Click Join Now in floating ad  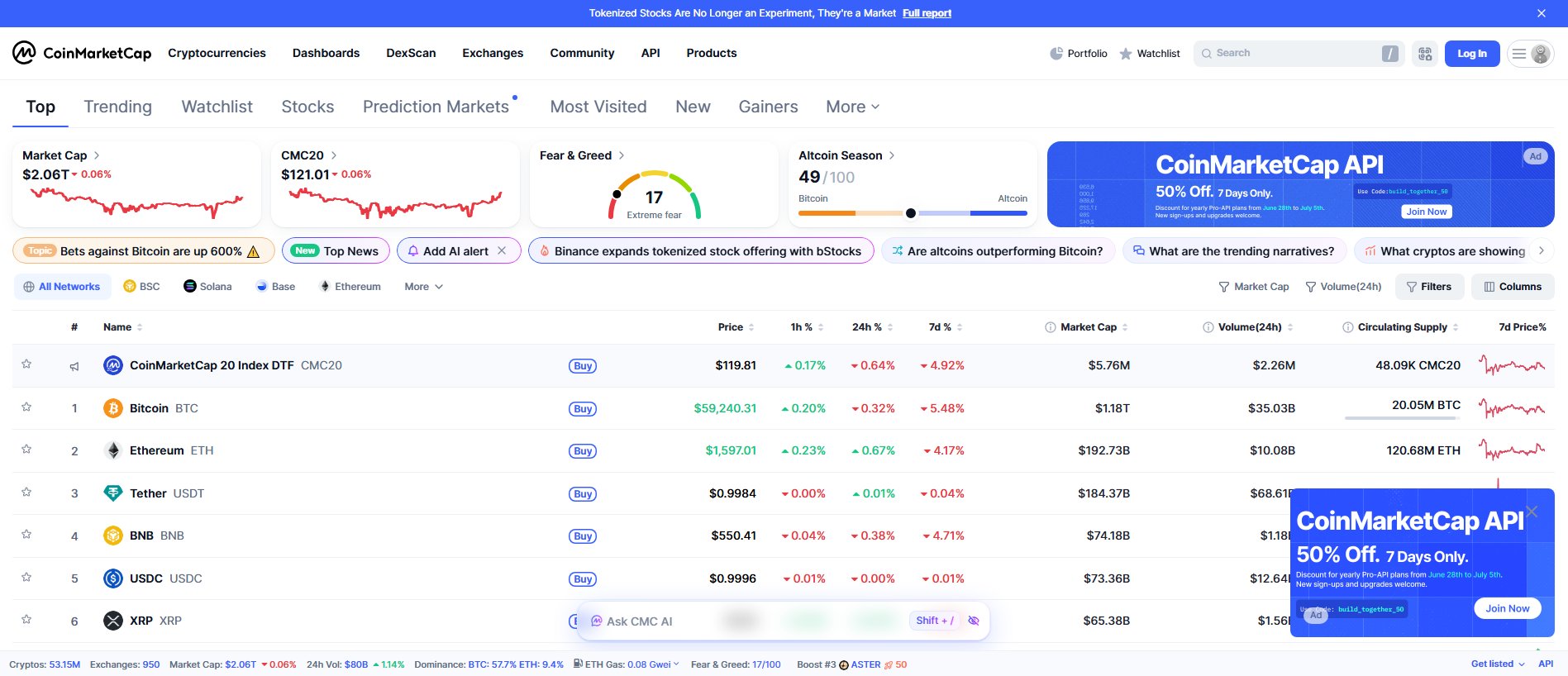[1508, 608]
